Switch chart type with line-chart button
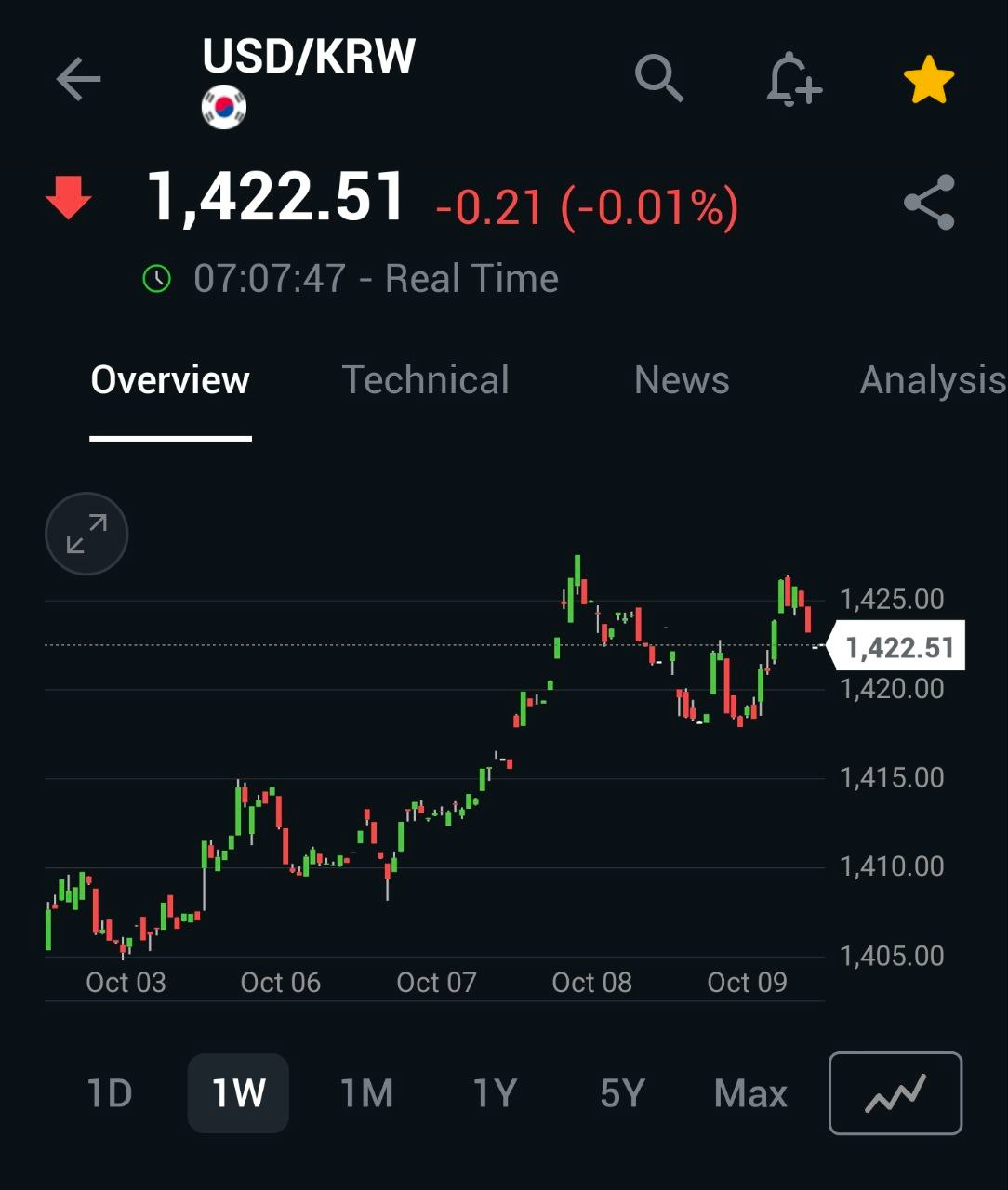The image size is (1008, 1190). pyautogui.click(x=895, y=1093)
